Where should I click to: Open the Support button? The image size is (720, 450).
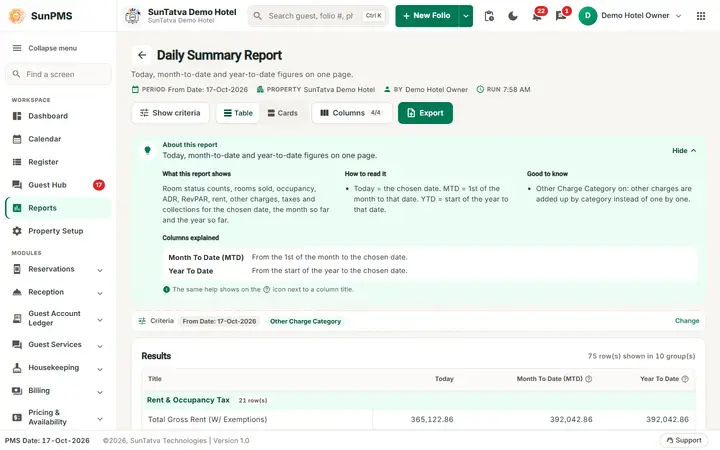click(x=684, y=440)
